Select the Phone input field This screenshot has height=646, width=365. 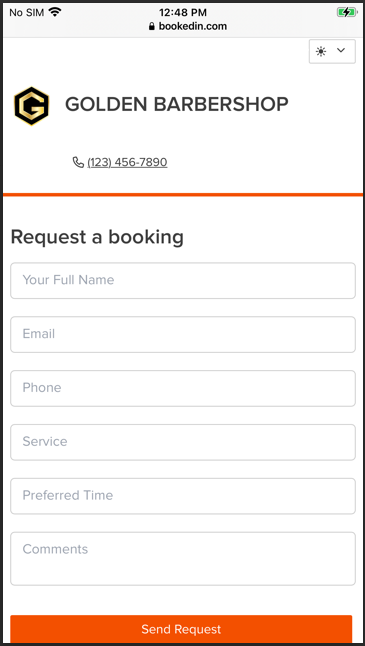pos(182,389)
